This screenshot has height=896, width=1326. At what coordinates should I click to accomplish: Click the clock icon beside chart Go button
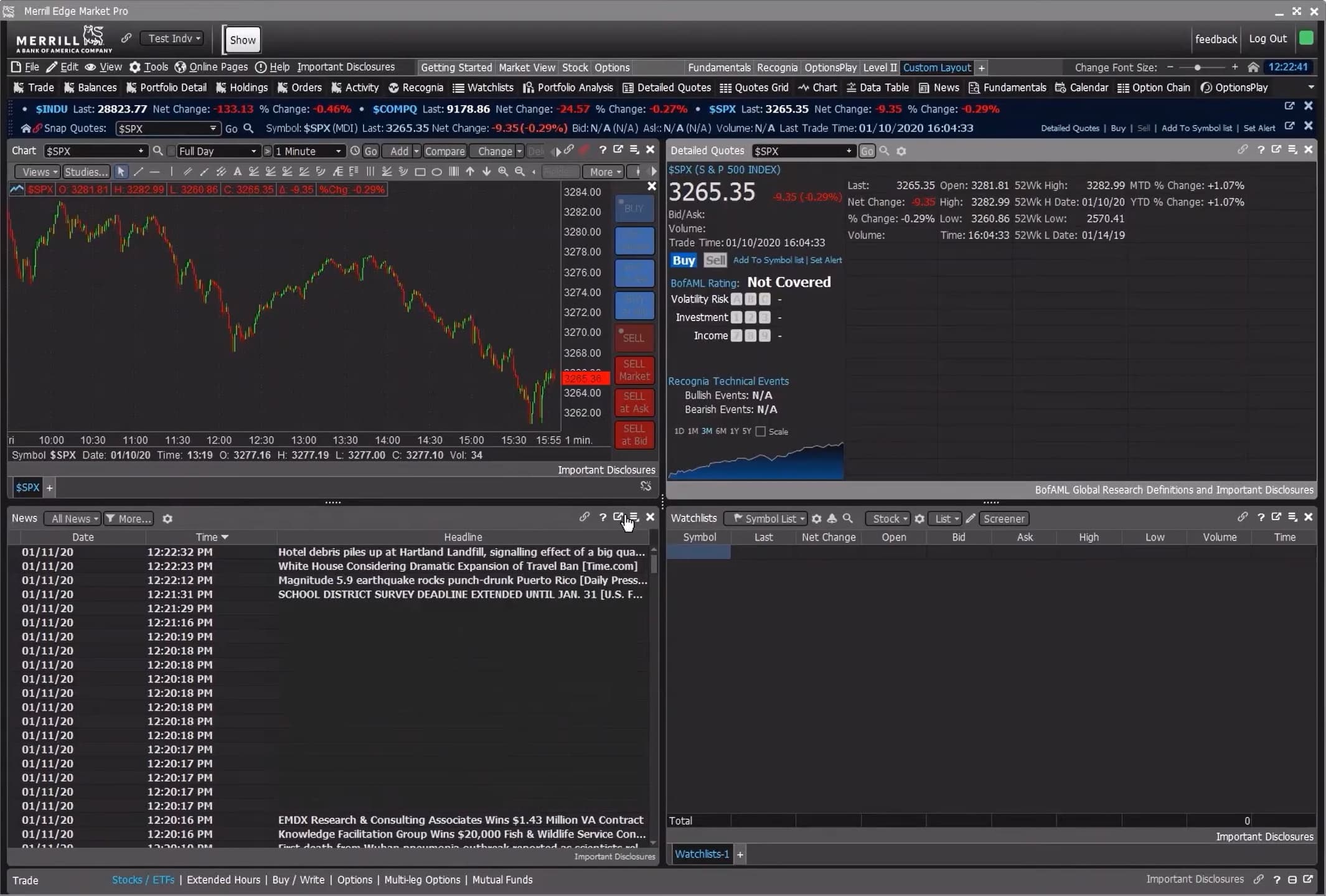[x=355, y=151]
